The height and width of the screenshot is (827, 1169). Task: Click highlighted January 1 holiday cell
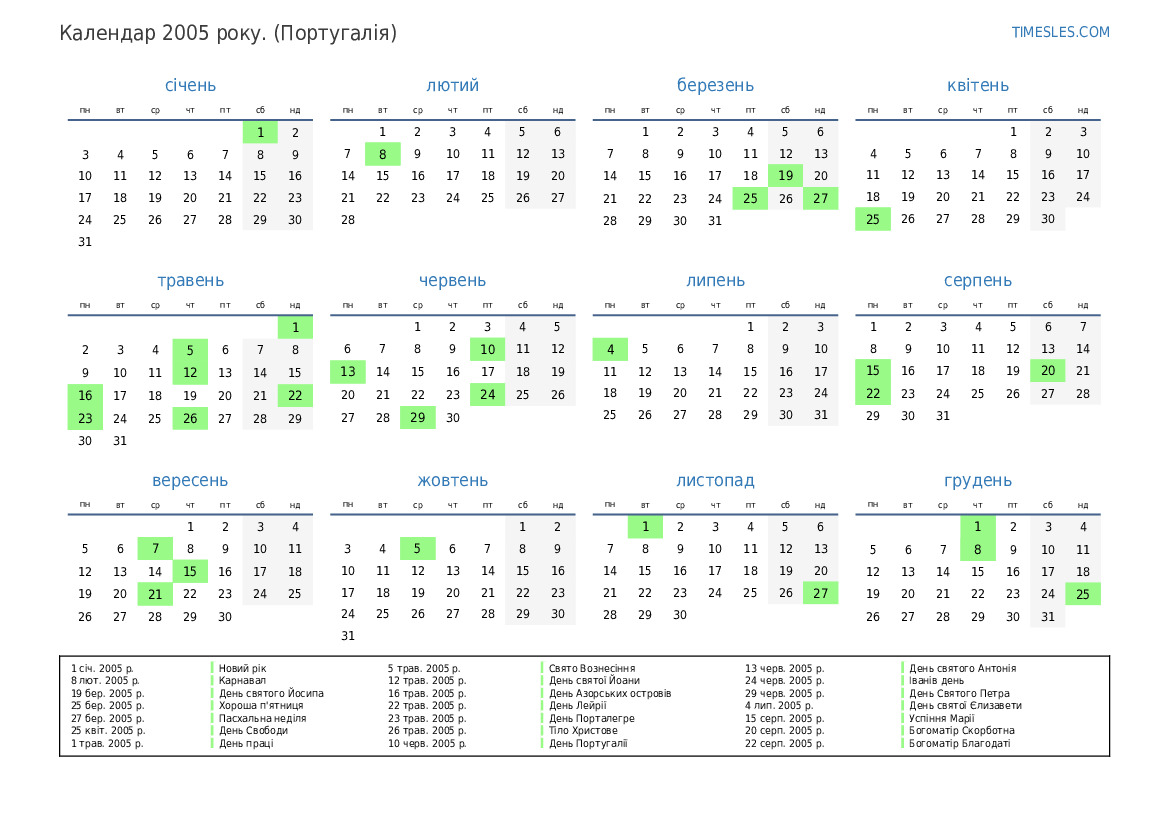260,132
